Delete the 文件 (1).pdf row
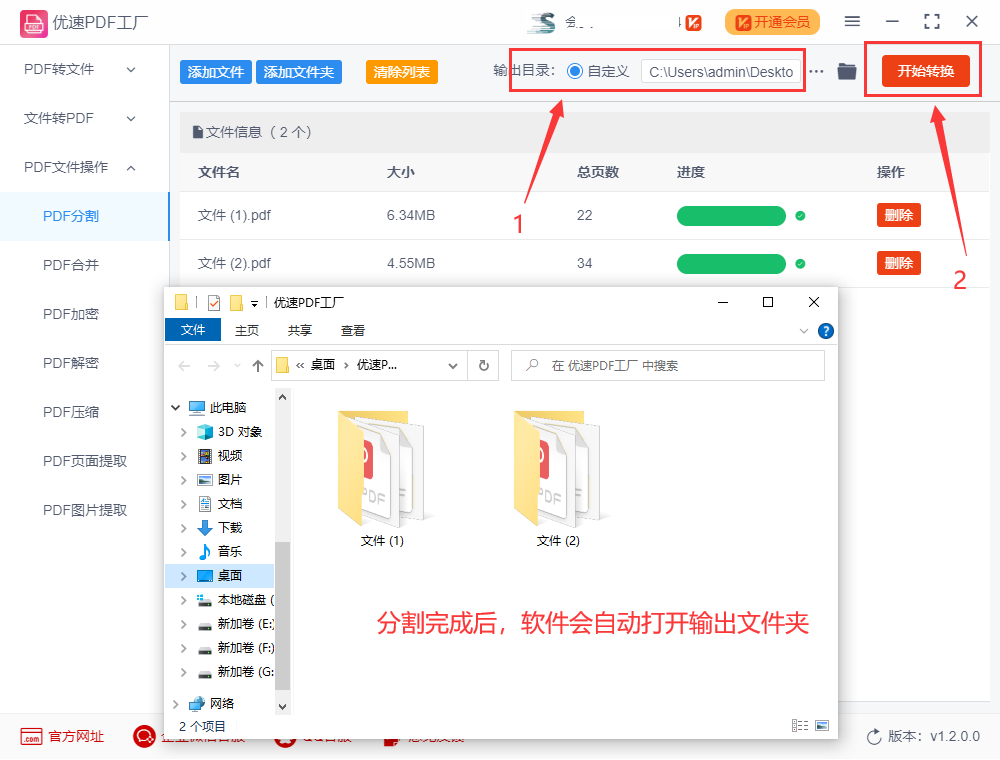 899,216
